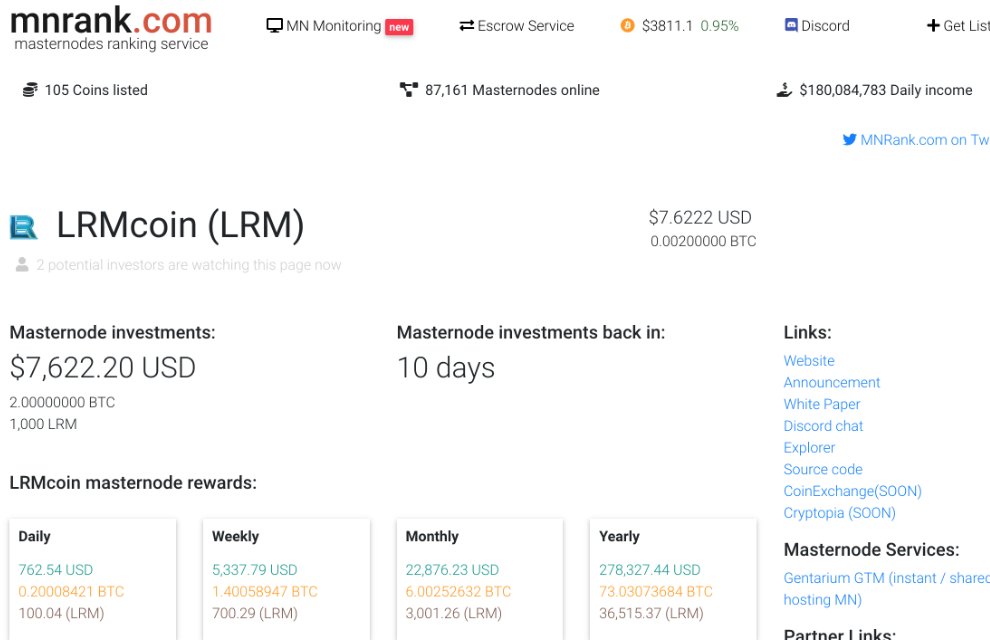Click the orange Bitcoin icon

628,25
